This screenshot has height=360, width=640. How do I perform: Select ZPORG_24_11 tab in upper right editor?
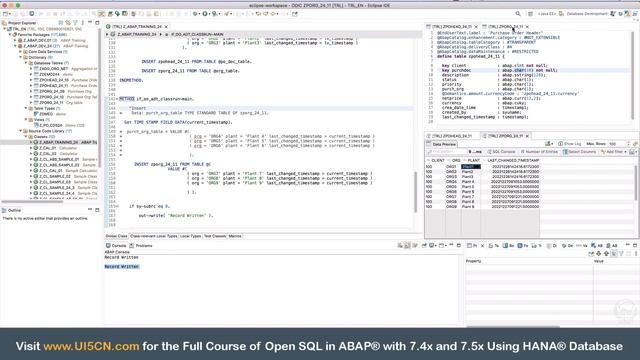506,27
